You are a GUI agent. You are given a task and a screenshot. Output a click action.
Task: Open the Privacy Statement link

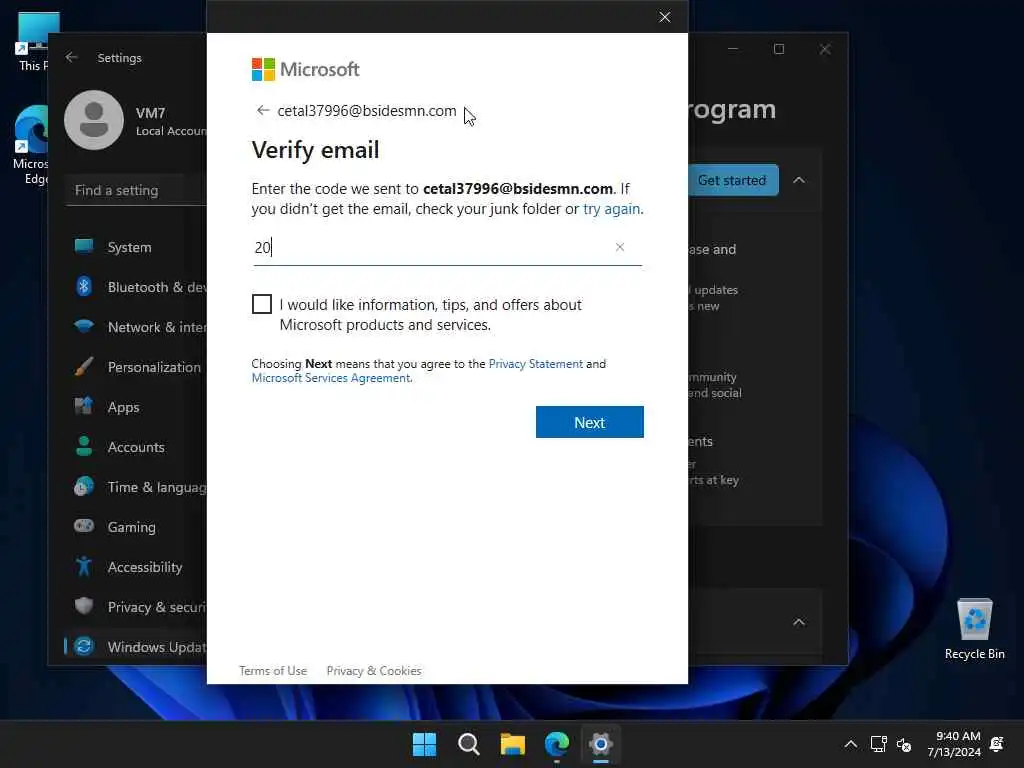[536, 364]
